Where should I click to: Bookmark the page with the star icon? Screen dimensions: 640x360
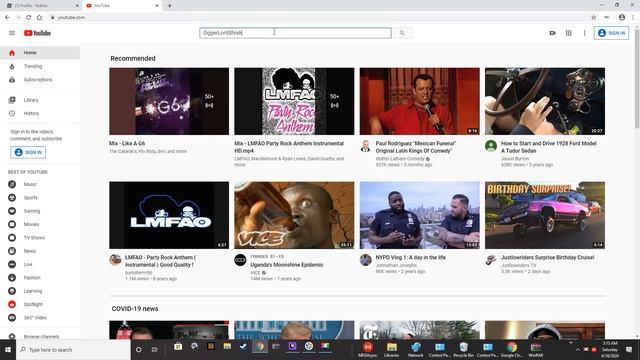[x=593, y=18]
